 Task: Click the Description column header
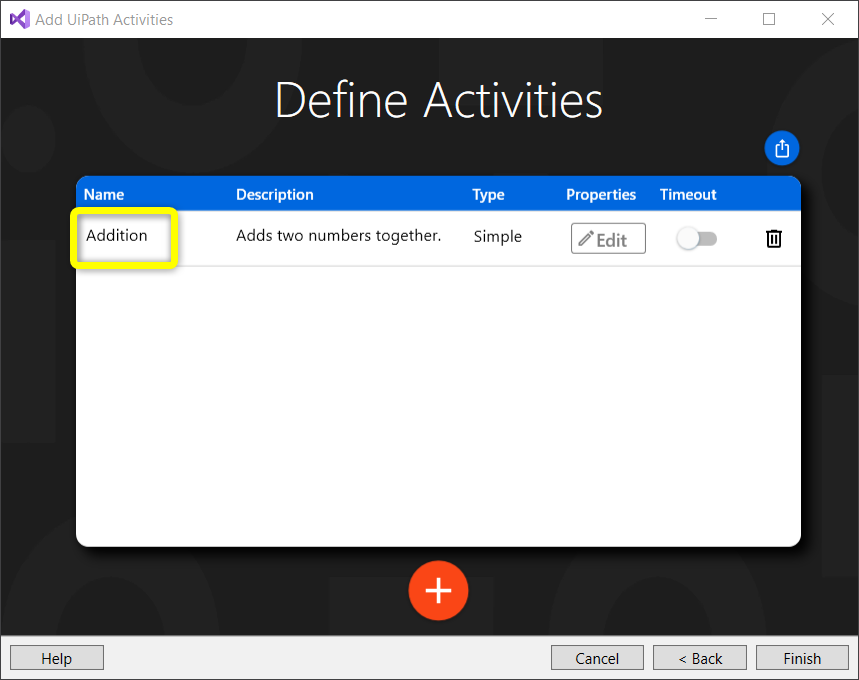tap(274, 194)
